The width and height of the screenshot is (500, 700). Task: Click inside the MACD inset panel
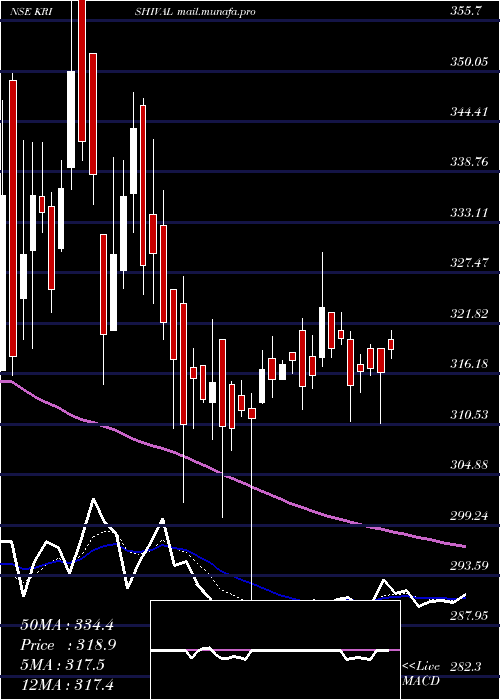pyautogui.click(x=275, y=650)
